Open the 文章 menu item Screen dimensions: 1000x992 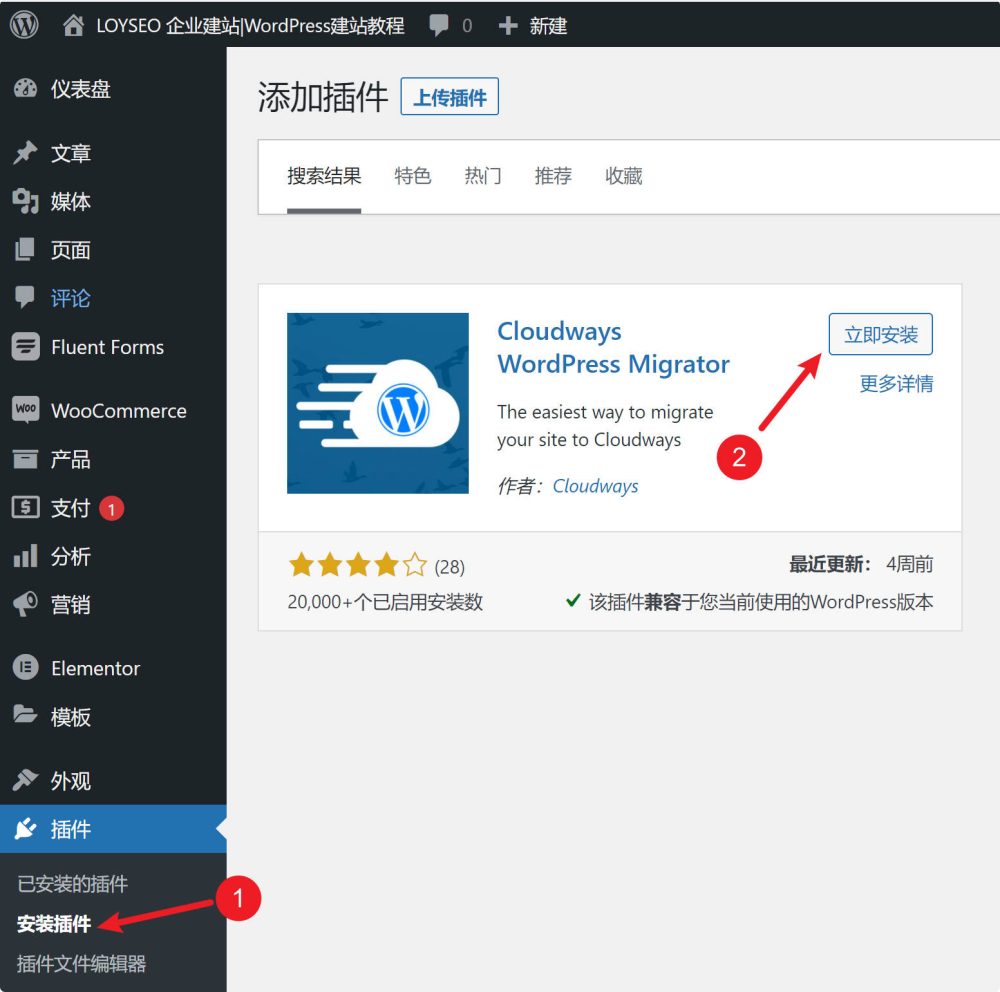tap(71, 153)
